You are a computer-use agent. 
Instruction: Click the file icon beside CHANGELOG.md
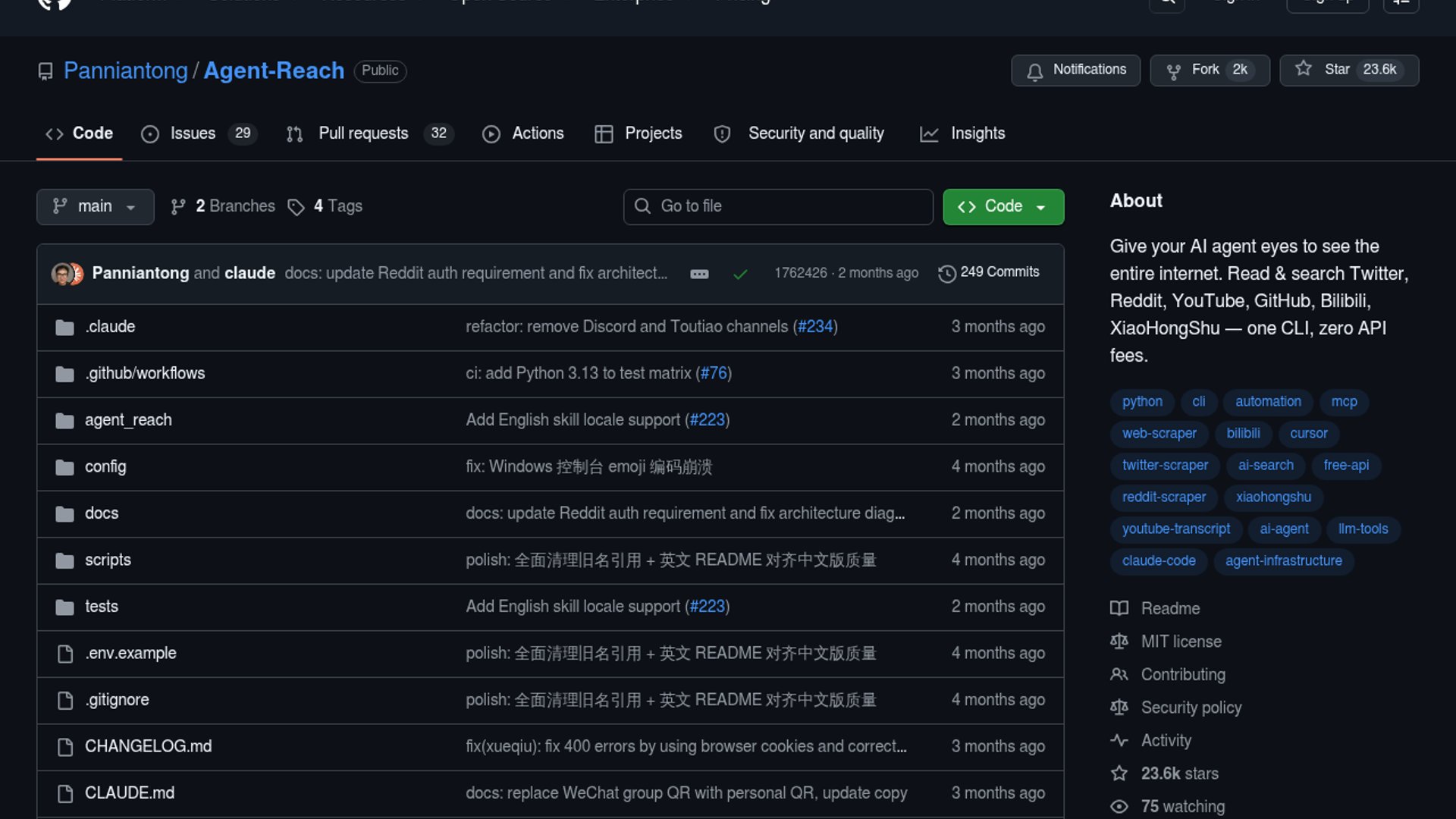tap(65, 747)
